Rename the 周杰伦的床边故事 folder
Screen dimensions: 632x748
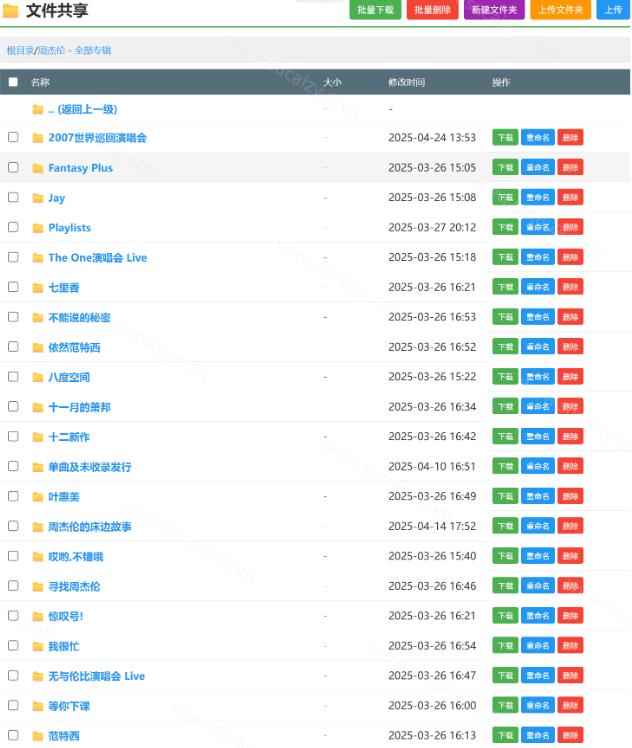point(538,526)
